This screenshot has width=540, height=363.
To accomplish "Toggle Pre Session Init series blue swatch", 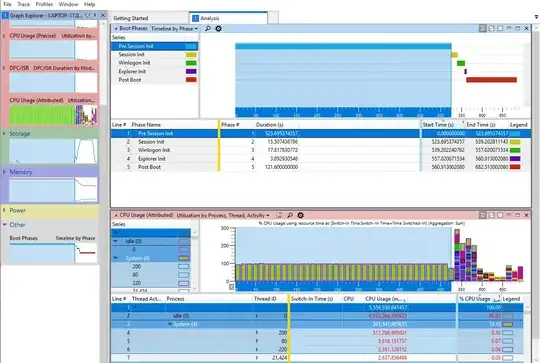I will 191,46.
